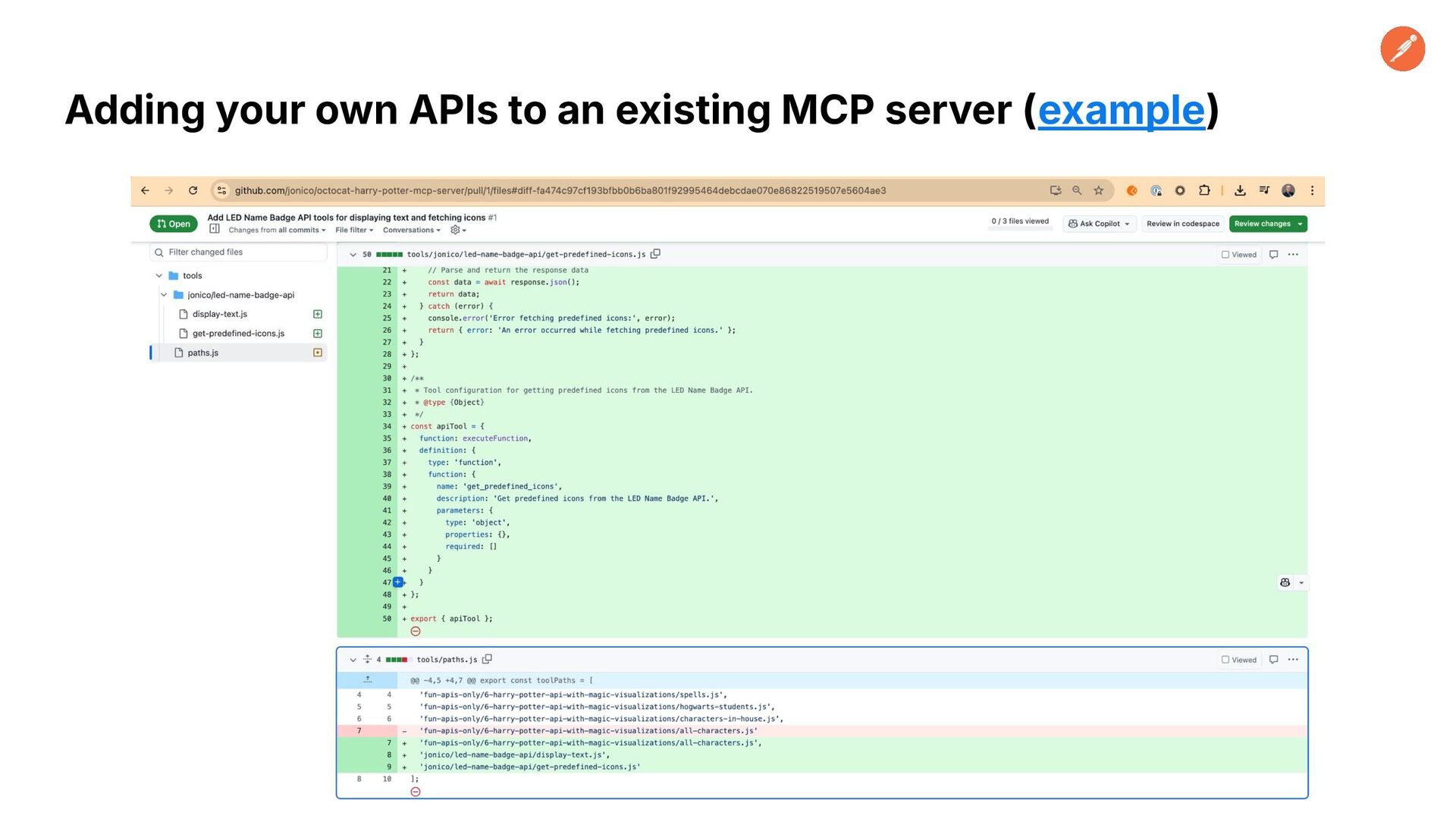
Task: Open Changes from all commits dropdown
Action: (277, 230)
